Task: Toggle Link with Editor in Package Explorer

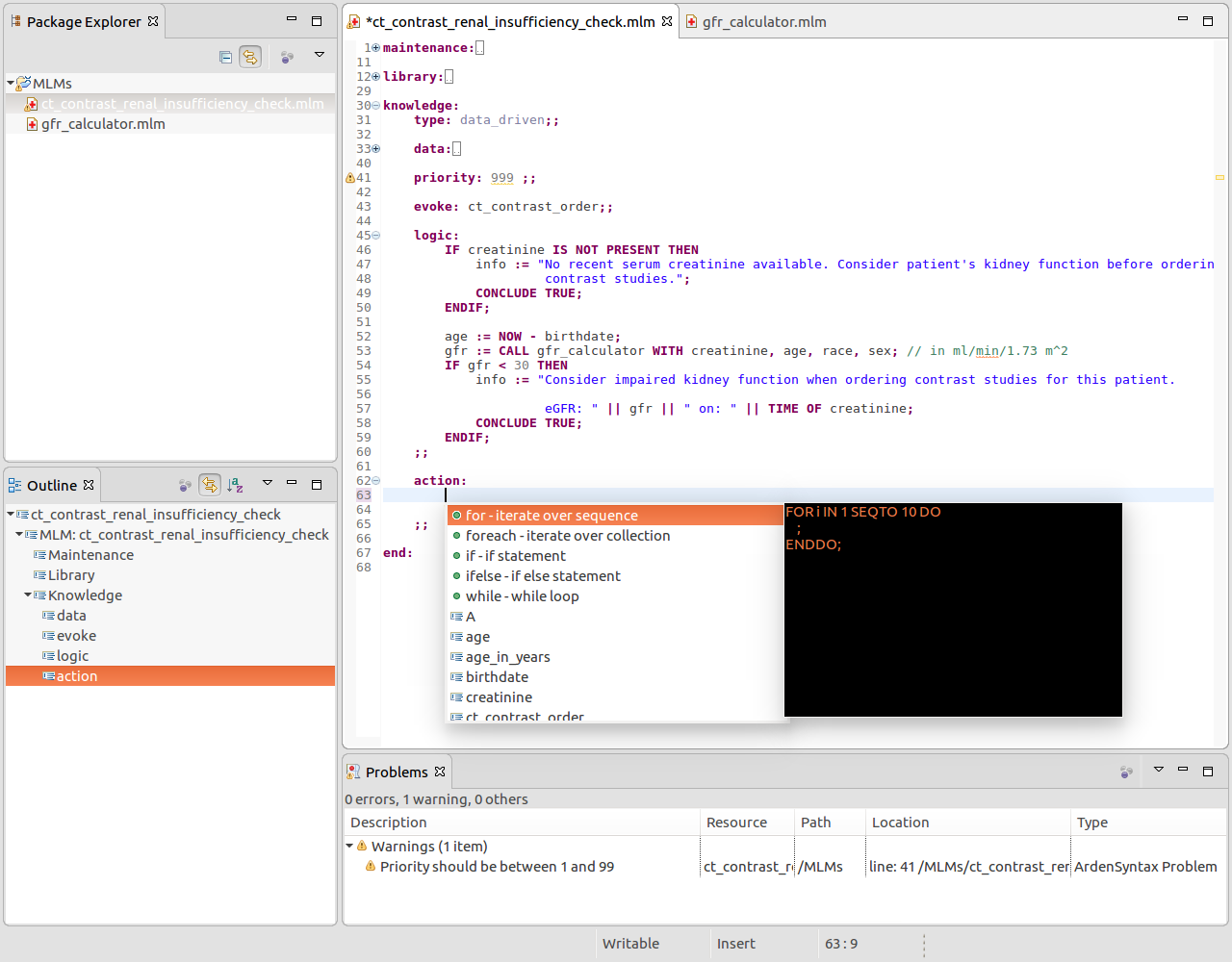Action: 250,57
